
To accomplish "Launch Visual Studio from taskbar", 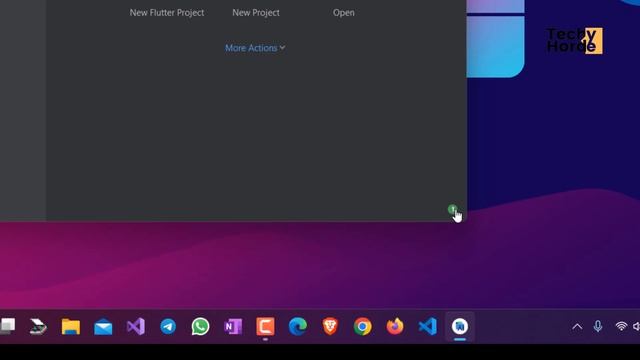I will click(136, 327).
